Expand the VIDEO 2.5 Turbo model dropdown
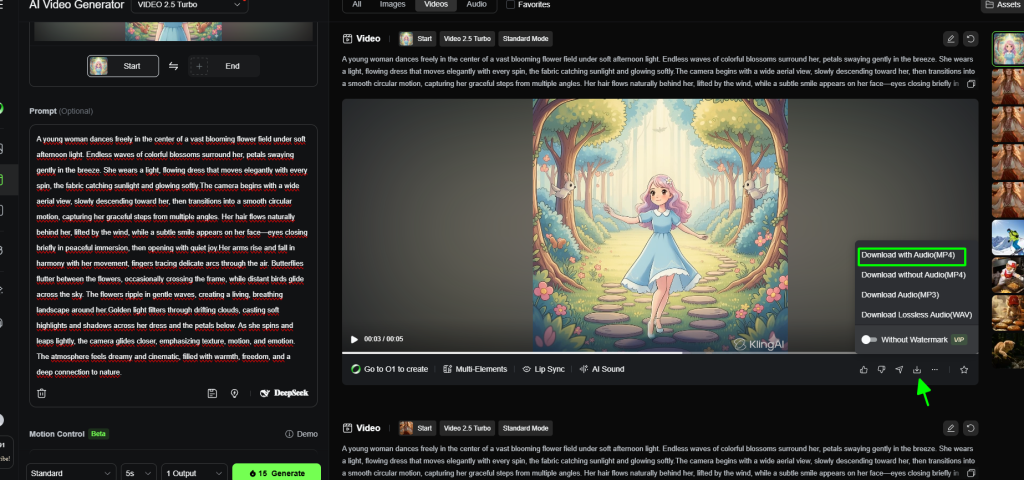Viewport: 1024px width, 480px height. [189, 5]
